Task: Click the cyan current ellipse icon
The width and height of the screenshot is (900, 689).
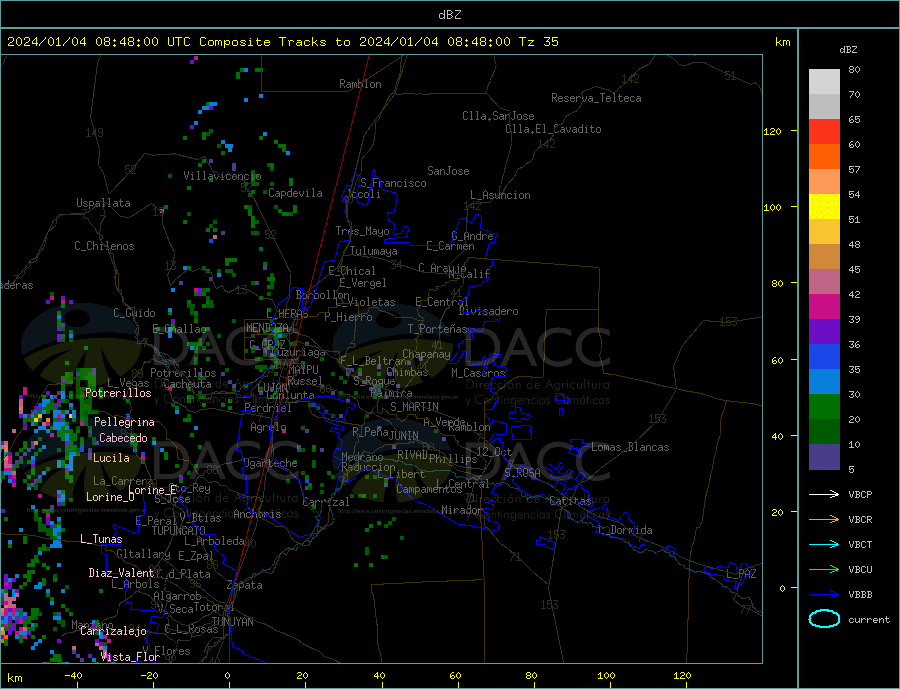Action: pyautogui.click(x=824, y=619)
